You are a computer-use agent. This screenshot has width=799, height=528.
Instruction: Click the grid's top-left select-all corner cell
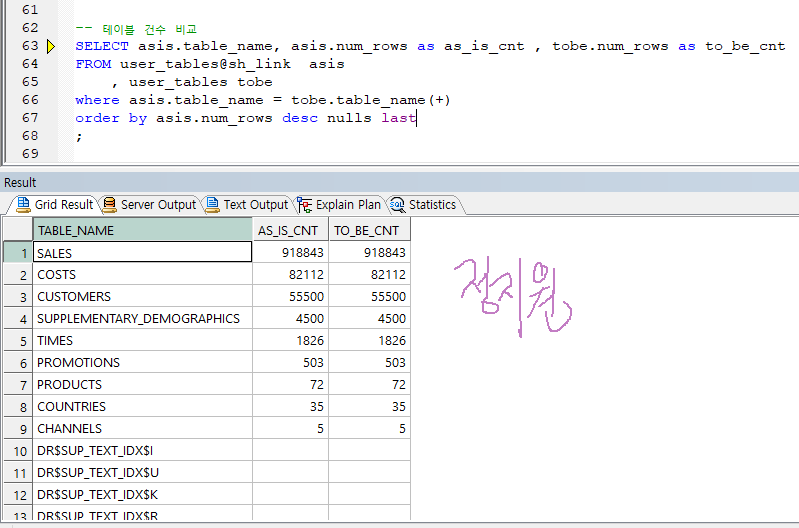(17, 231)
